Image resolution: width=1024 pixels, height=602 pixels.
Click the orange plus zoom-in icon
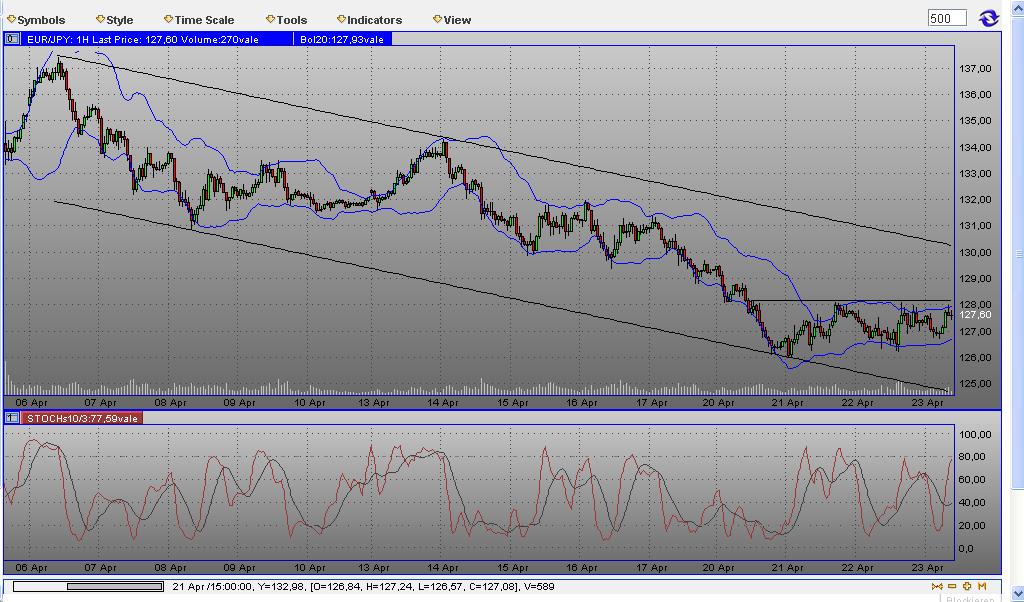(967, 586)
